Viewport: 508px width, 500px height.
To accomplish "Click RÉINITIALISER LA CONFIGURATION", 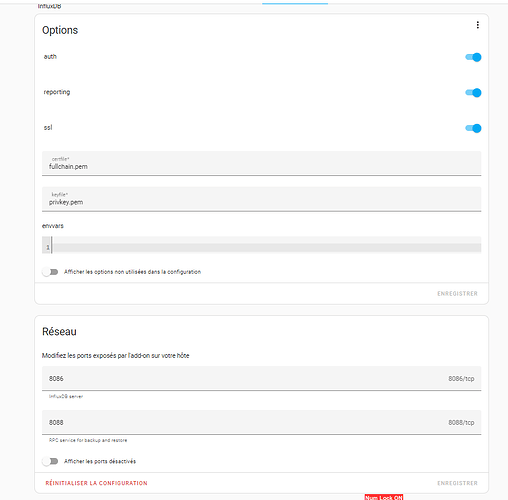I will [x=96, y=483].
